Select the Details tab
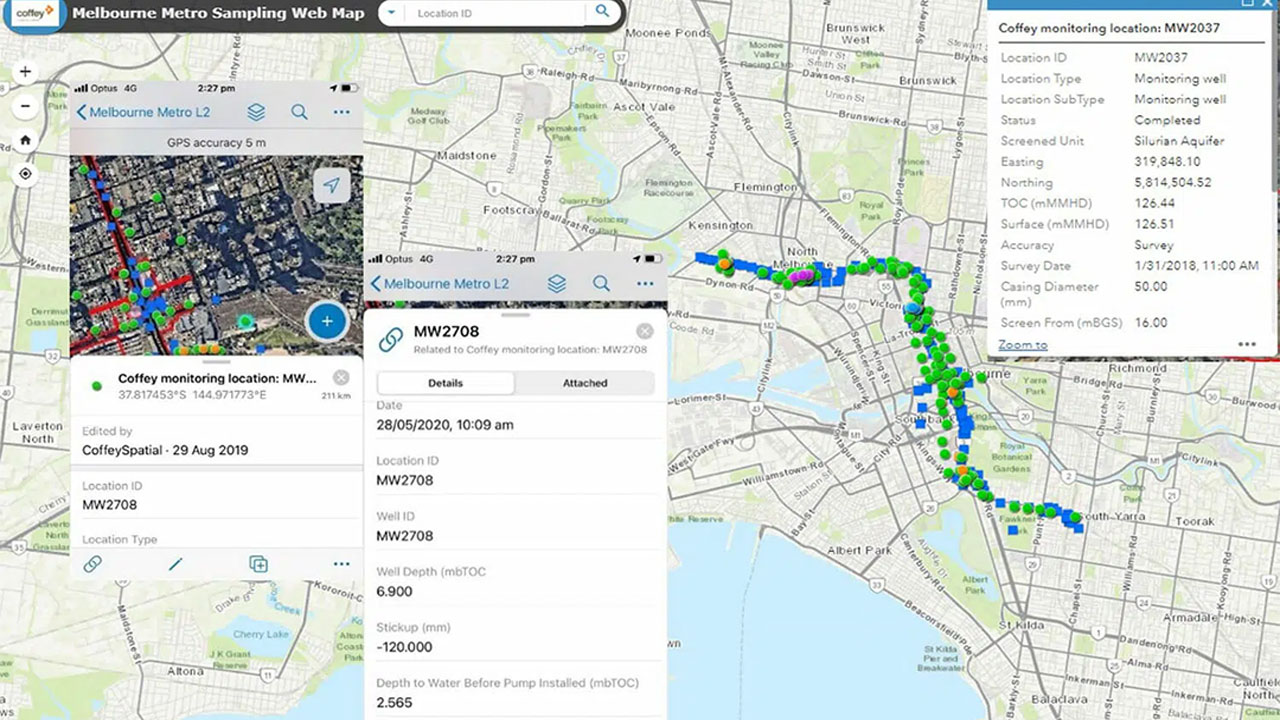 click(446, 383)
